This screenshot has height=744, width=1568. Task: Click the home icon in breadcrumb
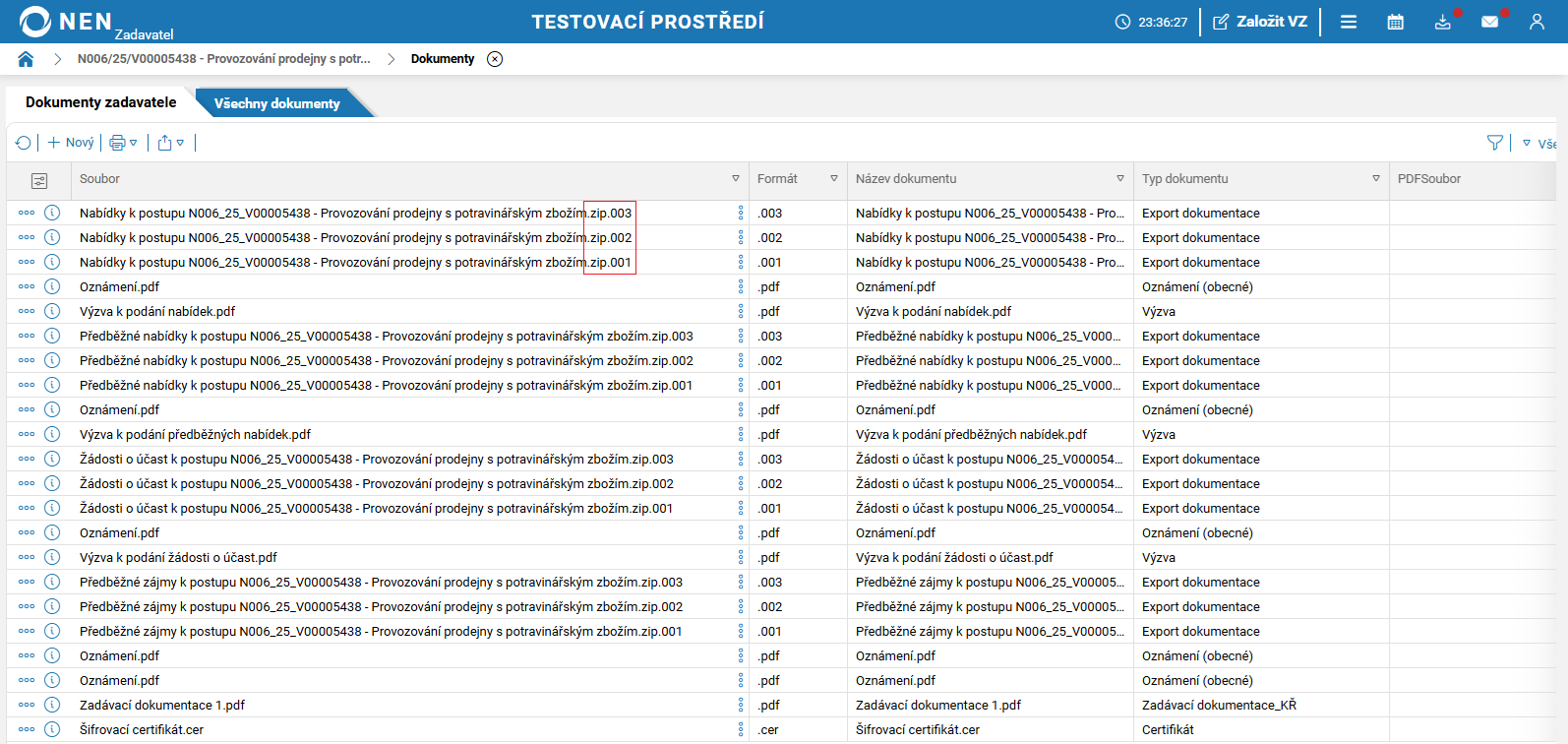click(x=26, y=59)
